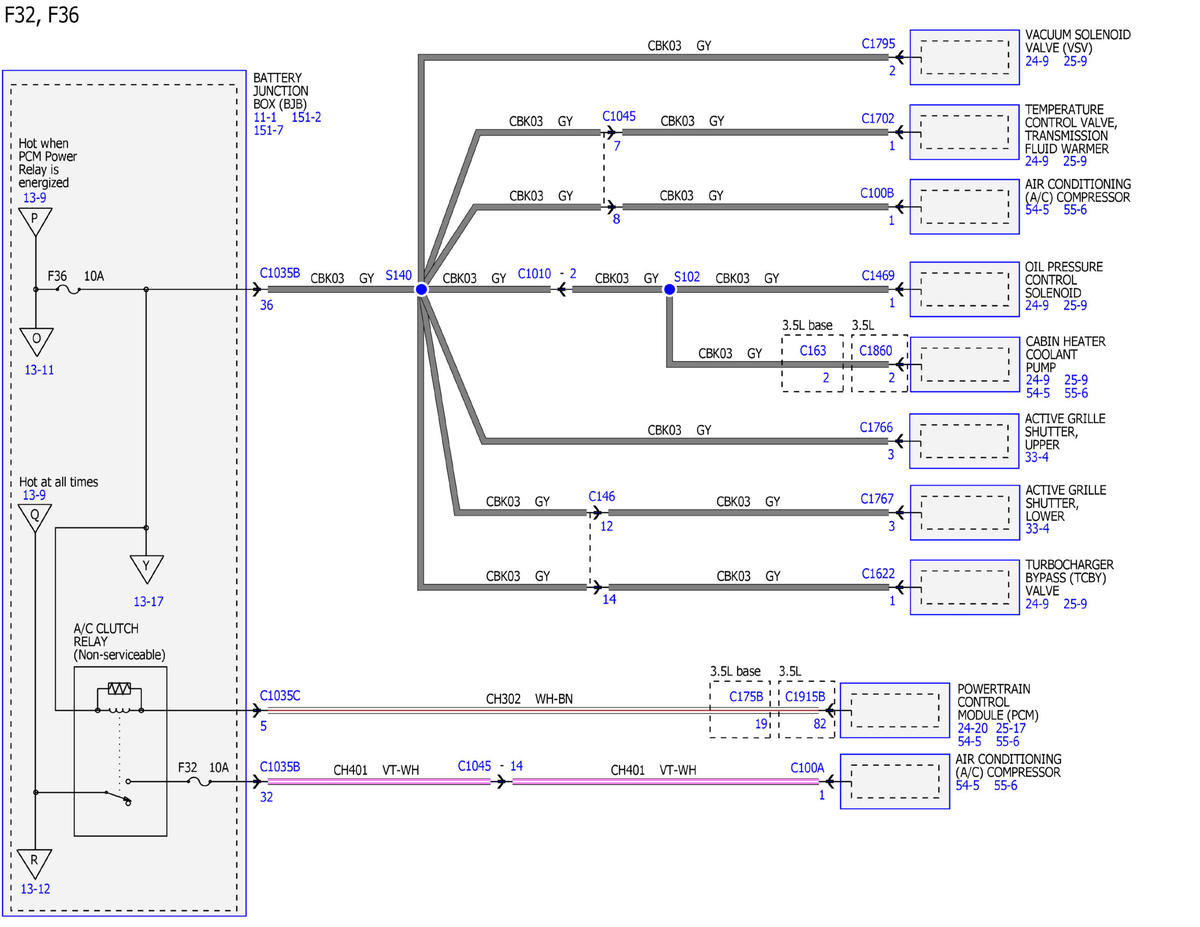
Task: Click the A/C CLUTCH RELAY label
Action: [x=106, y=635]
